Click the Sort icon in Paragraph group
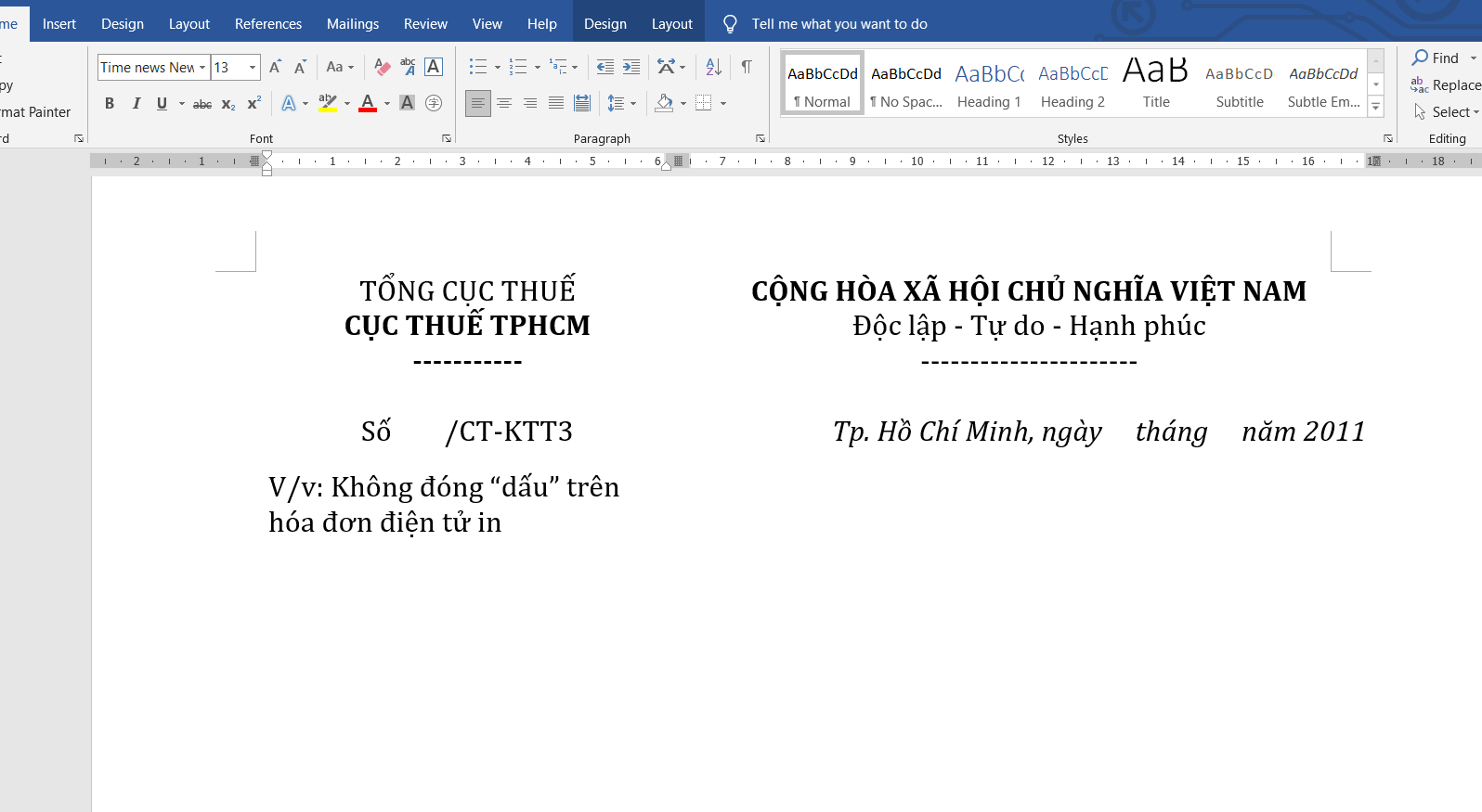Viewport: 1482px width, 812px height. (x=713, y=67)
